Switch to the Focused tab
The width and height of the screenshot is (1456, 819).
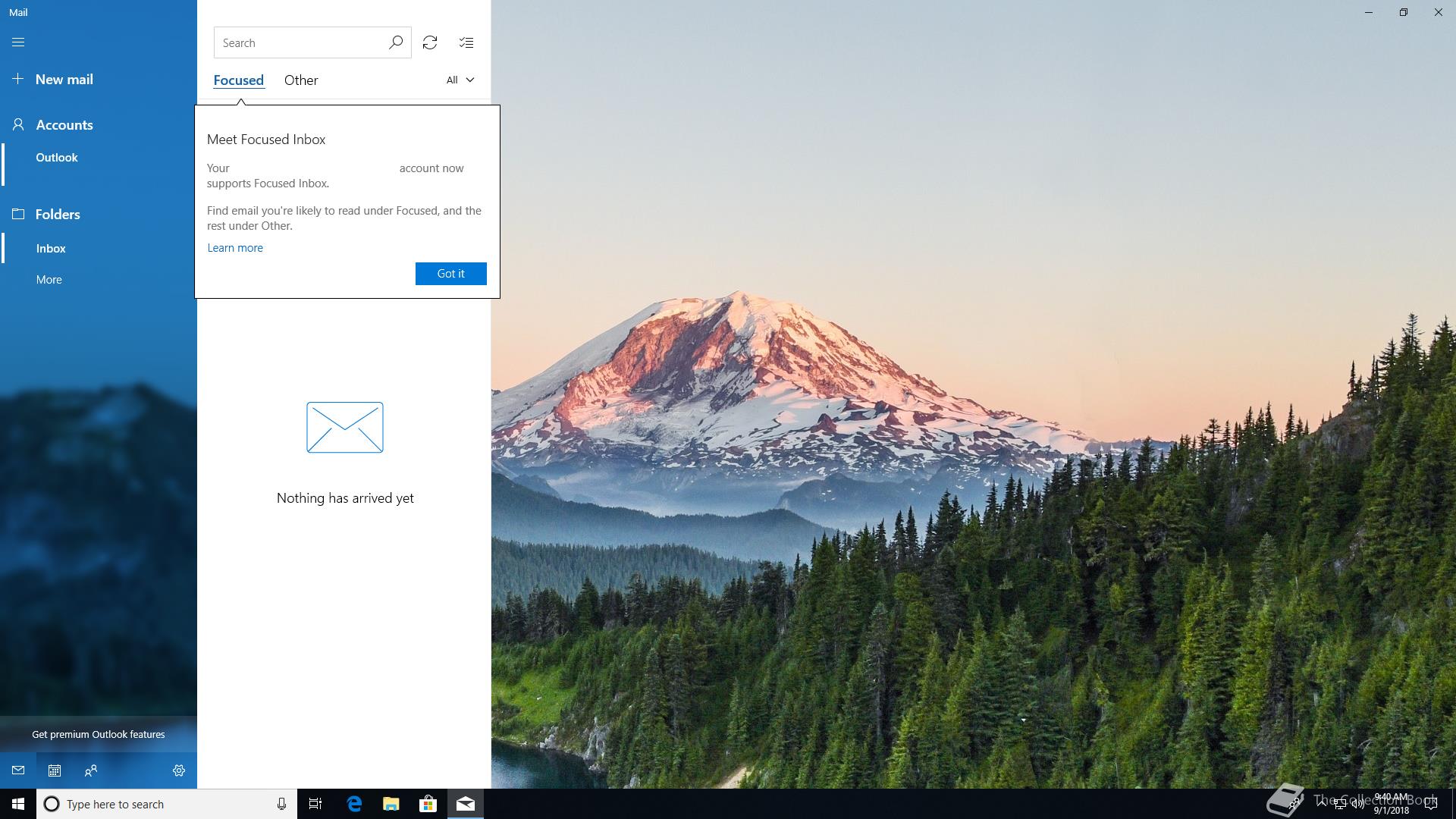238,80
